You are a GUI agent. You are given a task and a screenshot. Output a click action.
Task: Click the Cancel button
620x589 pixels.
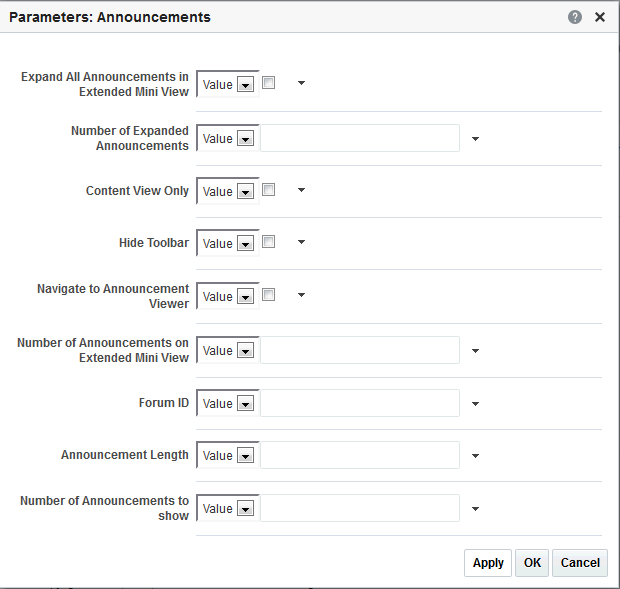point(580,563)
